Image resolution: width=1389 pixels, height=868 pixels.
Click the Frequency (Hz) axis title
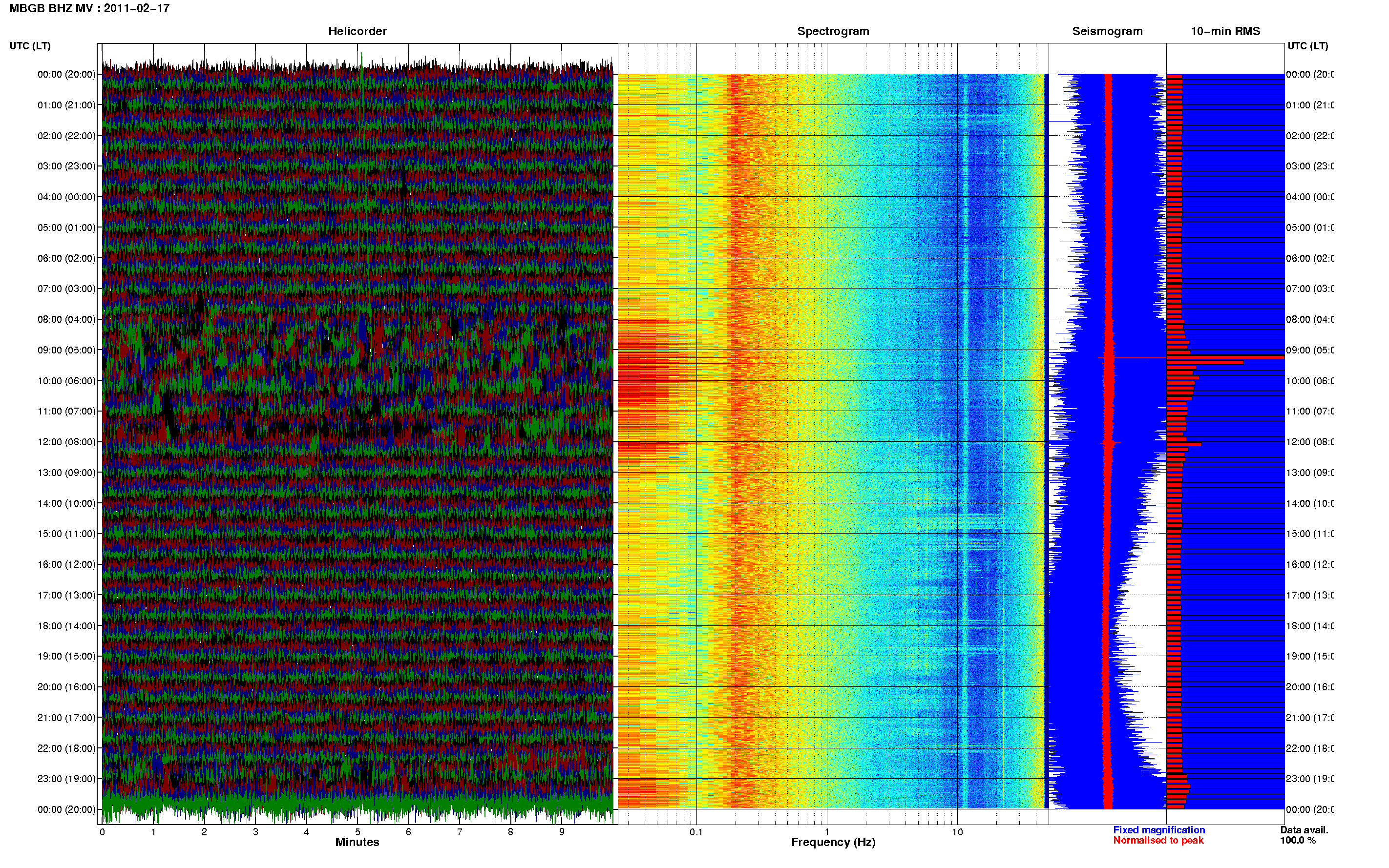[x=833, y=842]
